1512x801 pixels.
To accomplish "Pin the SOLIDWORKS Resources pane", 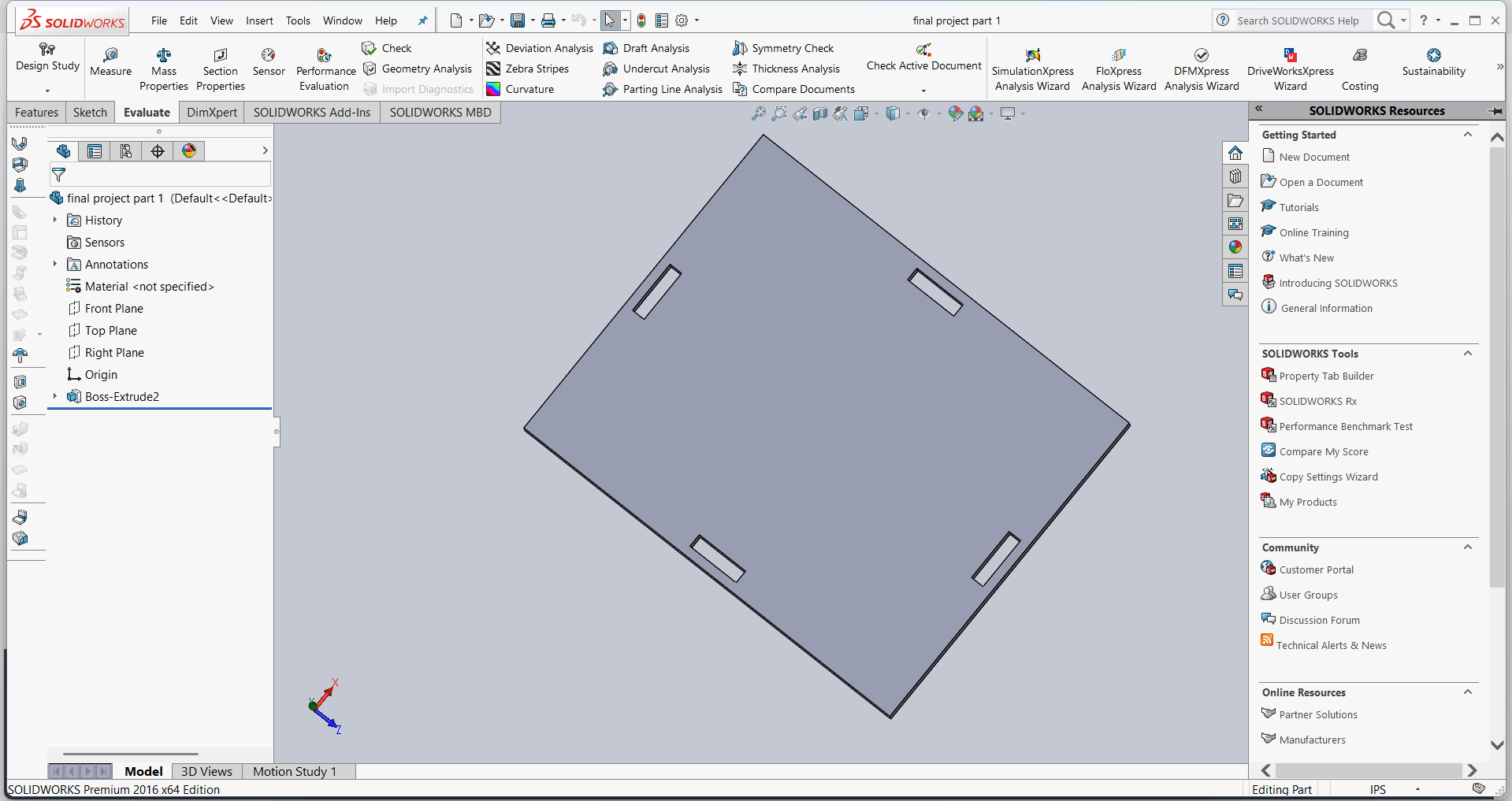I will pos(1494,111).
